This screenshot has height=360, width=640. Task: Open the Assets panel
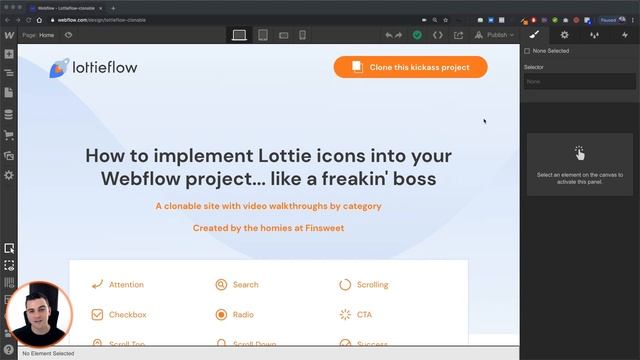coord(9,156)
